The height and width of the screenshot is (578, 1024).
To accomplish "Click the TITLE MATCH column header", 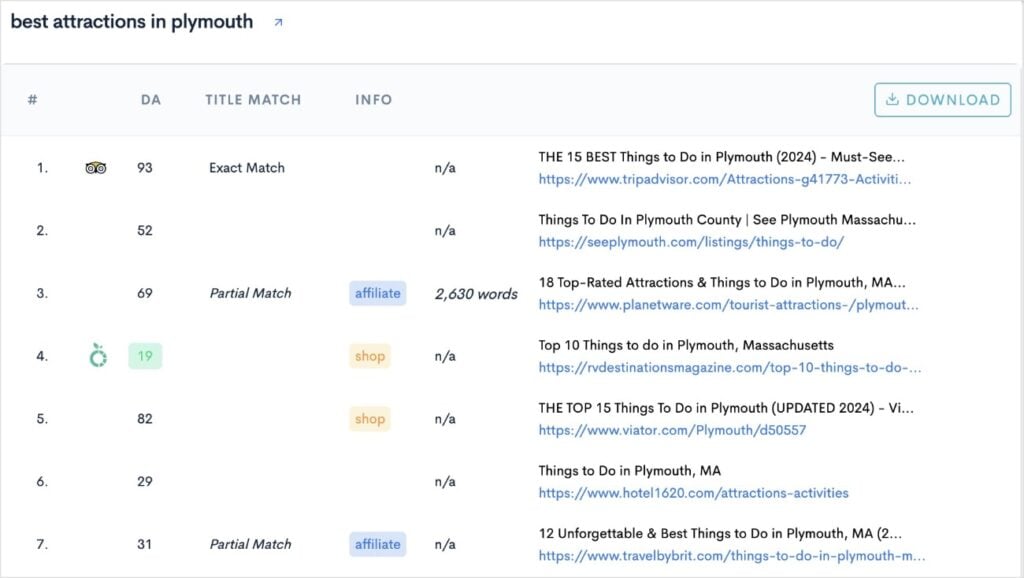I will point(252,99).
